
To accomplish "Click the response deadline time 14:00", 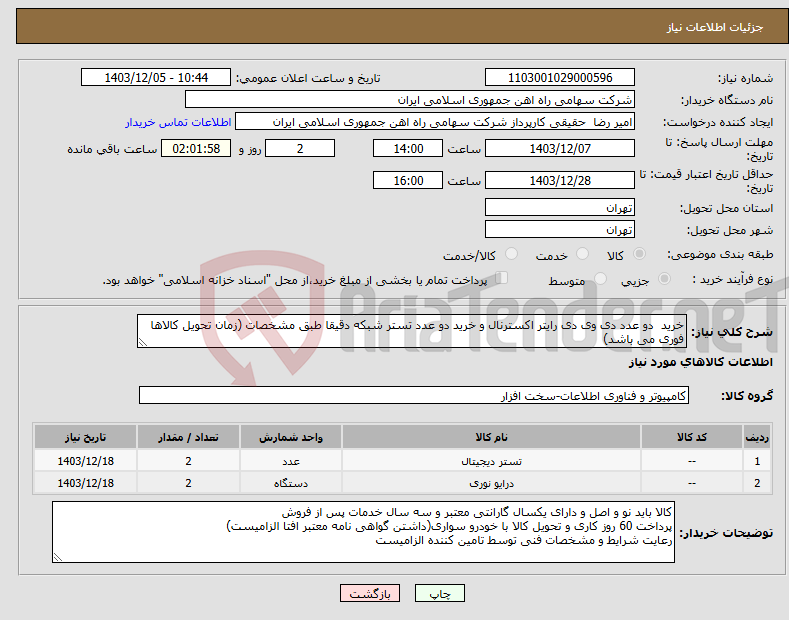I will 408,148.
